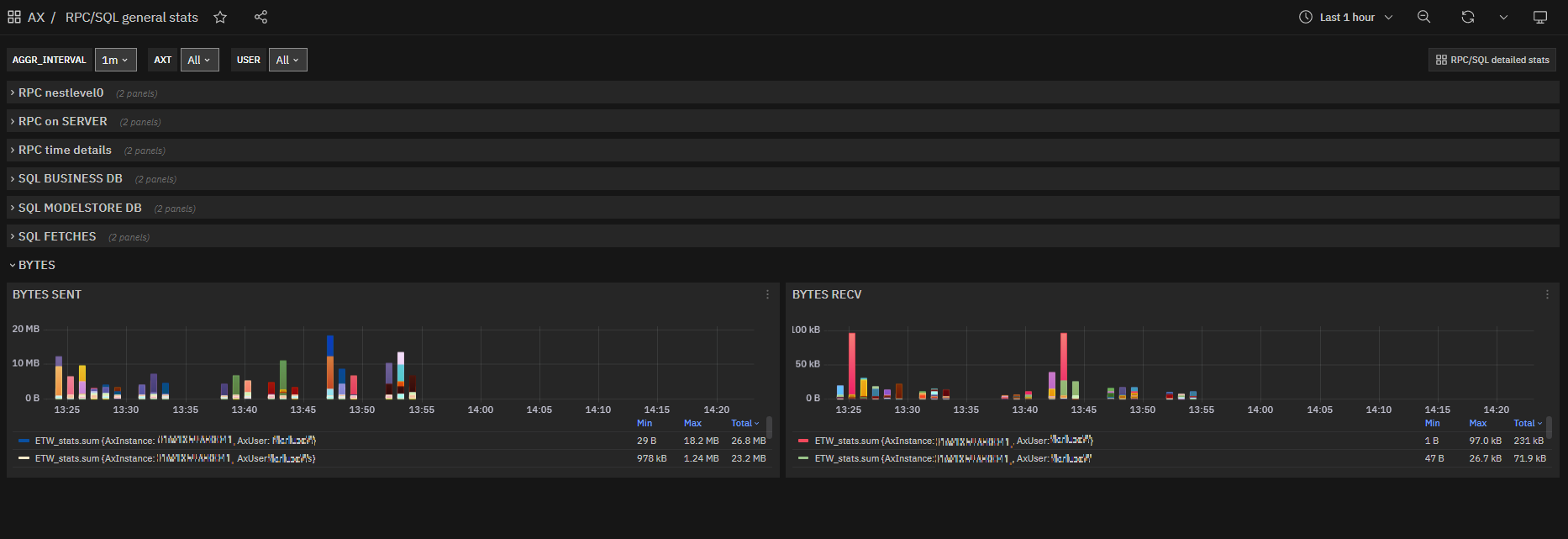Zoom out the time range

pyautogui.click(x=1423, y=17)
